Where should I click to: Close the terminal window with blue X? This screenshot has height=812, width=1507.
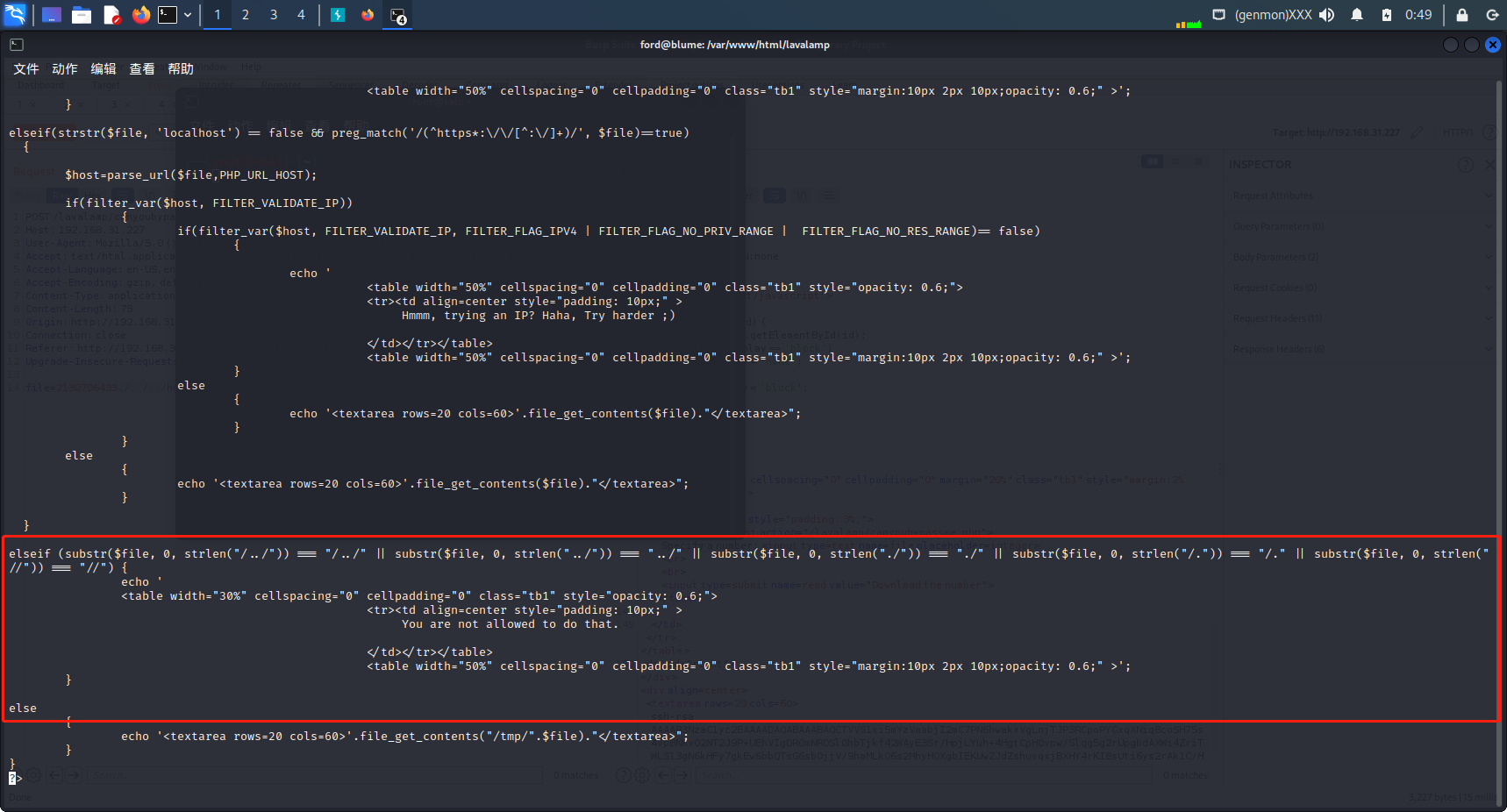point(1493,45)
